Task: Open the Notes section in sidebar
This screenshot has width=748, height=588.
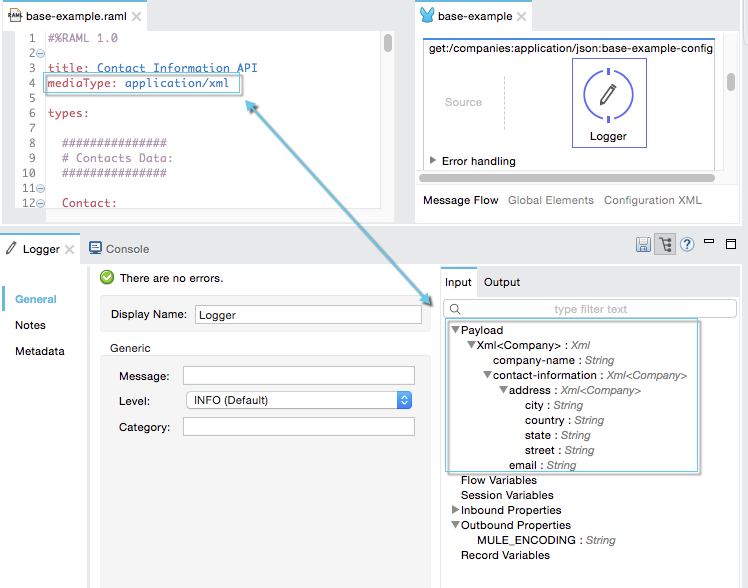Action: [31, 325]
